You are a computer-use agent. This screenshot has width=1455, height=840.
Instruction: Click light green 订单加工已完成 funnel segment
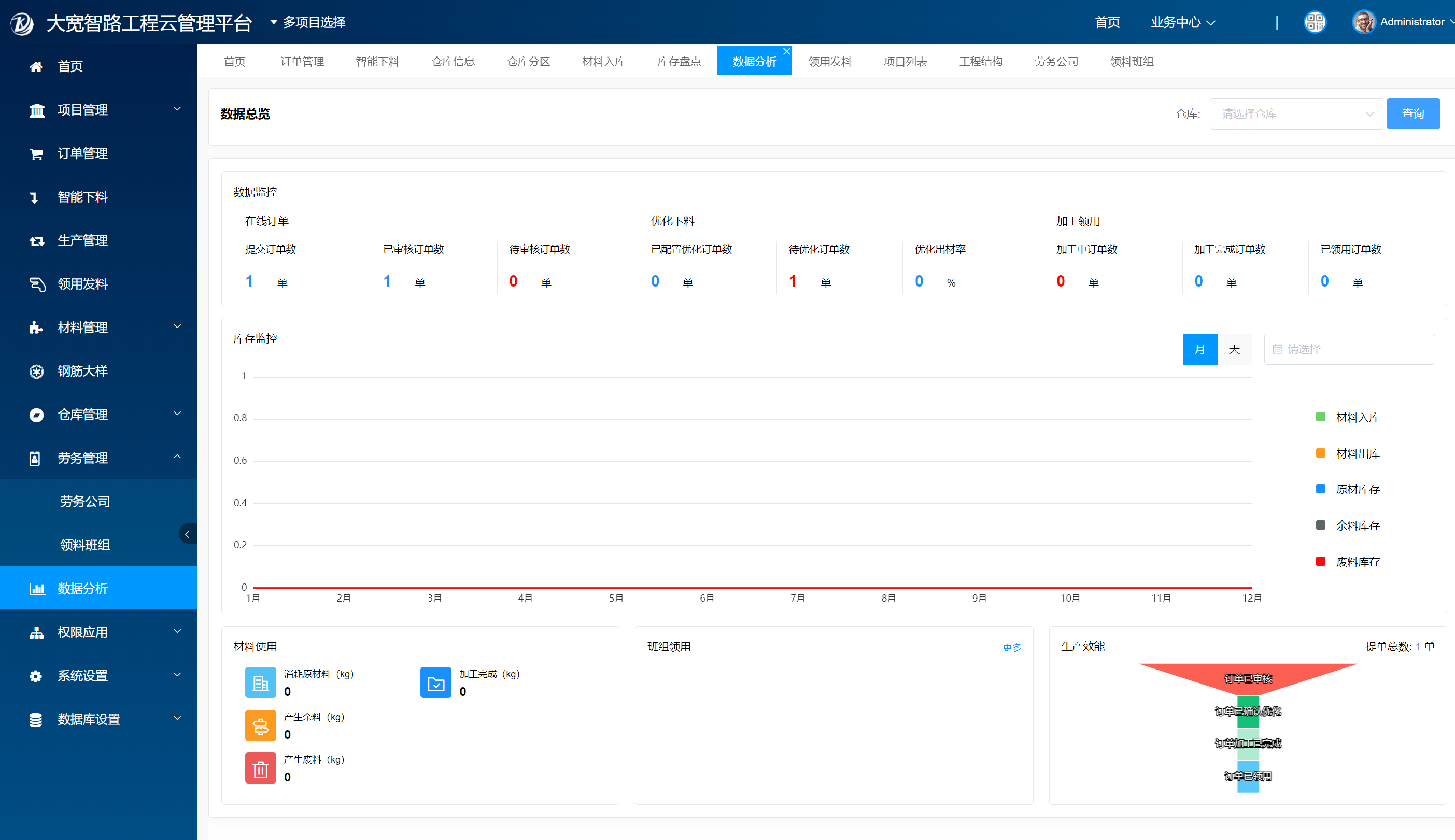(1248, 744)
